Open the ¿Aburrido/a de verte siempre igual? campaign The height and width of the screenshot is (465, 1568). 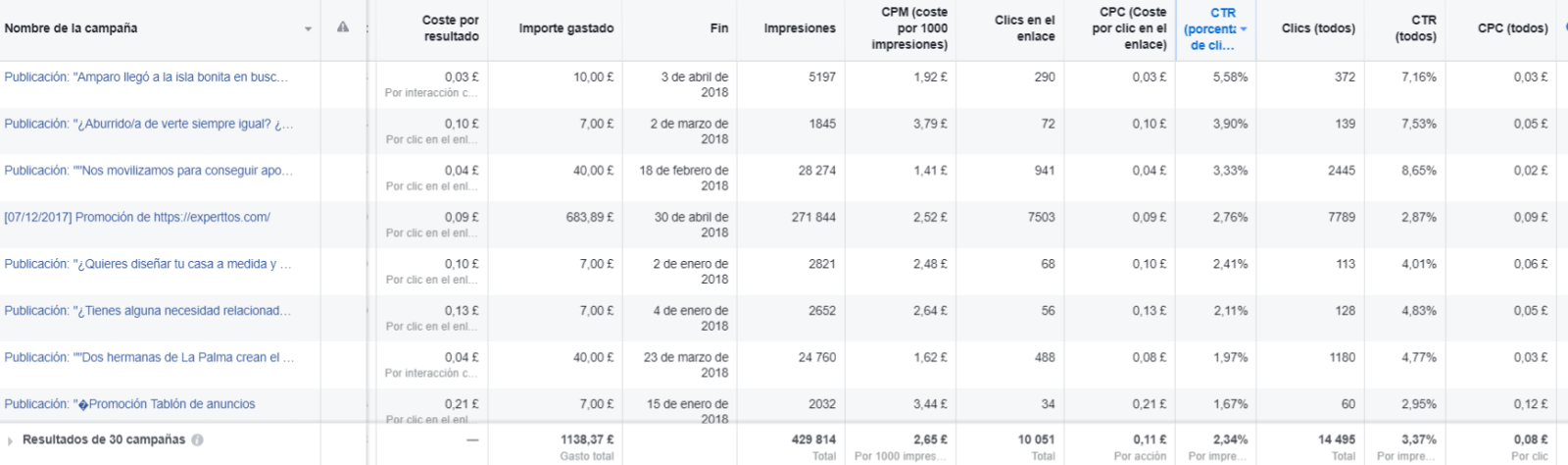149,124
